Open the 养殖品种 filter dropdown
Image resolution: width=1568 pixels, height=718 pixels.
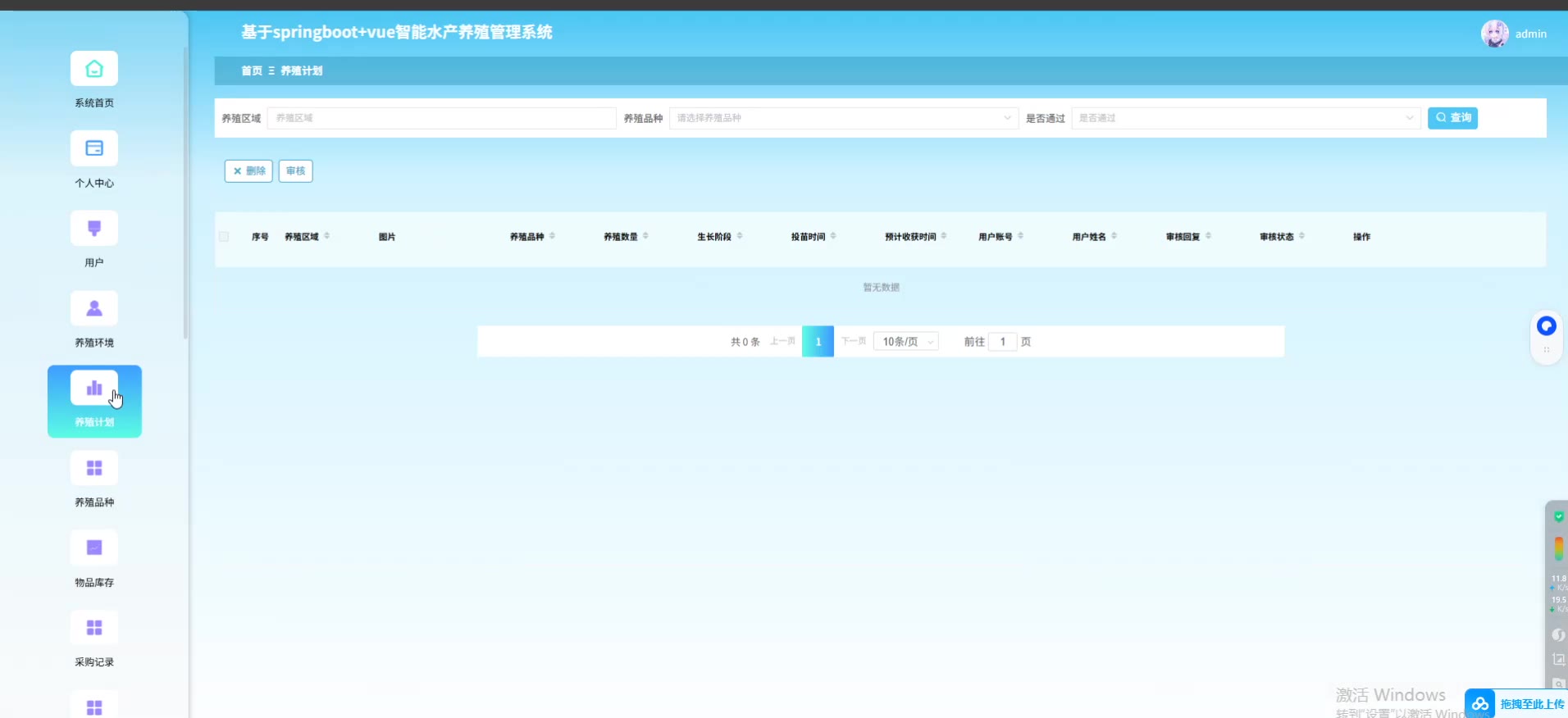tap(844, 118)
